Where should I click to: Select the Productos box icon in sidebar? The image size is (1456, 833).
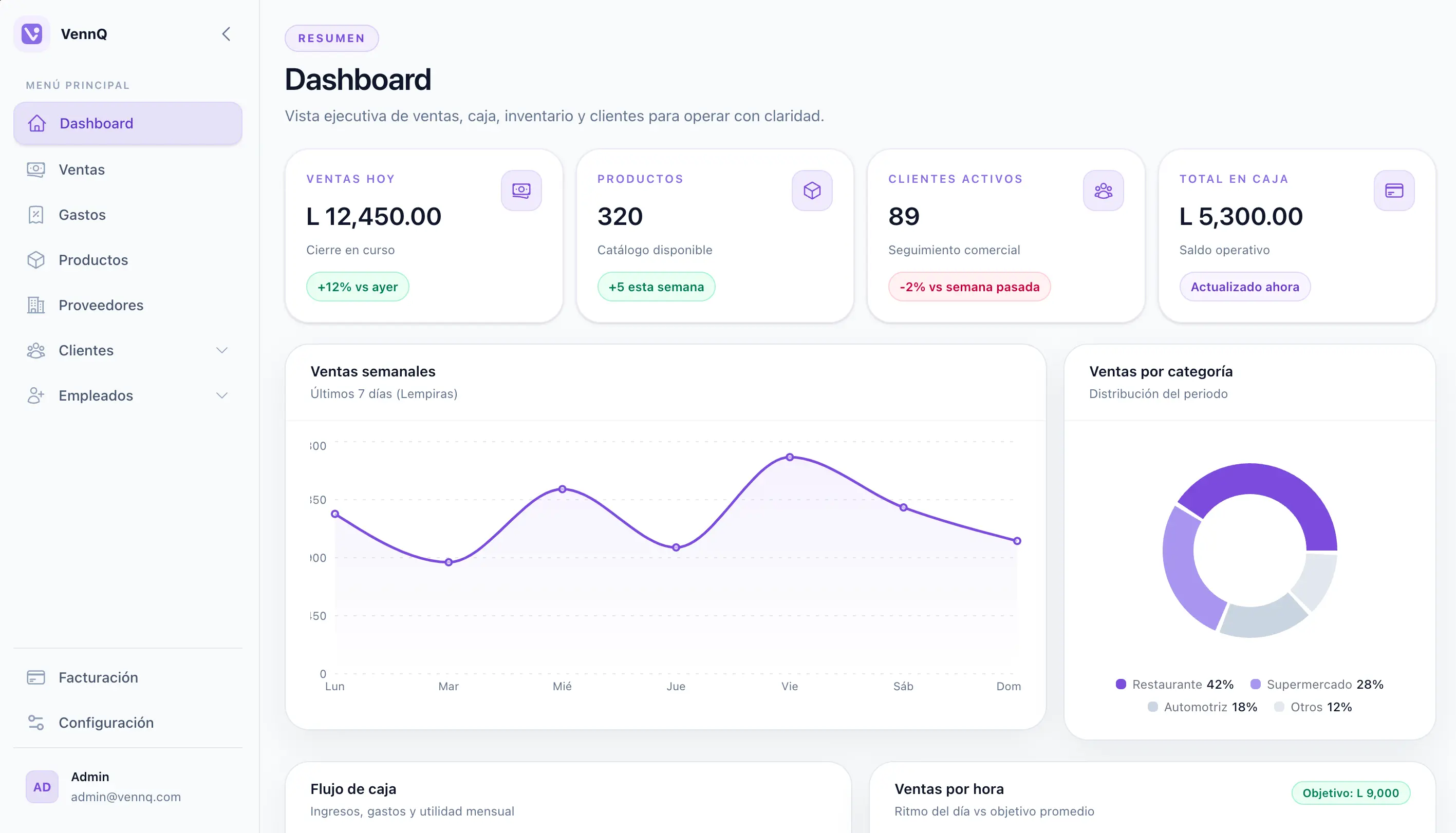[x=36, y=260]
